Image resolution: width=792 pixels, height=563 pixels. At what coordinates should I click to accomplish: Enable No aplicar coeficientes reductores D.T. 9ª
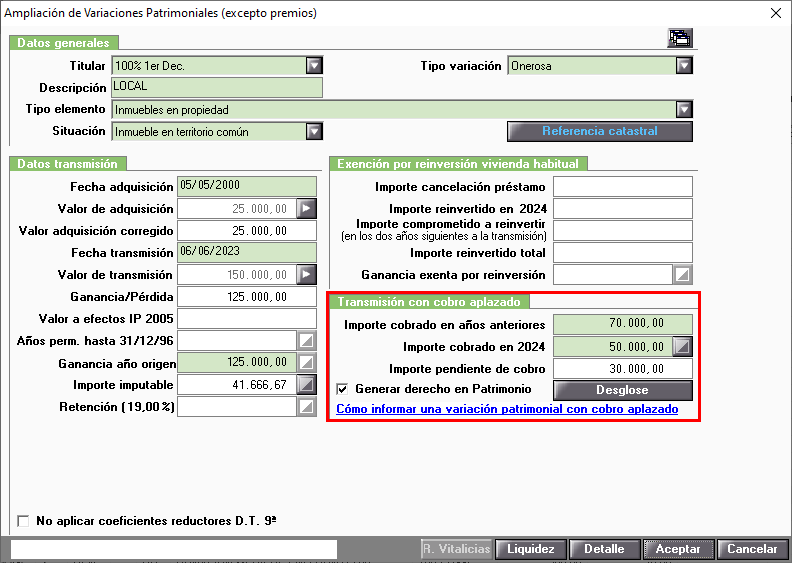tap(23, 521)
